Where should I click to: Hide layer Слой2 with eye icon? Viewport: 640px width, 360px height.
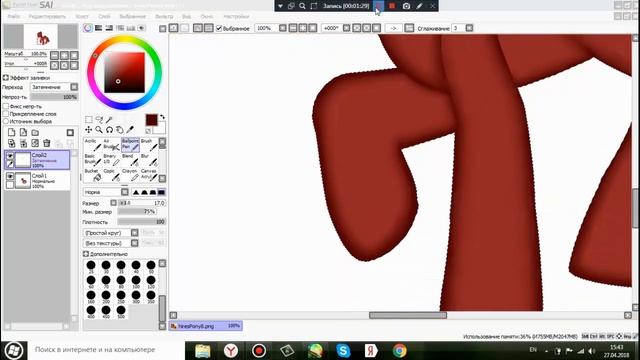(x=10, y=156)
